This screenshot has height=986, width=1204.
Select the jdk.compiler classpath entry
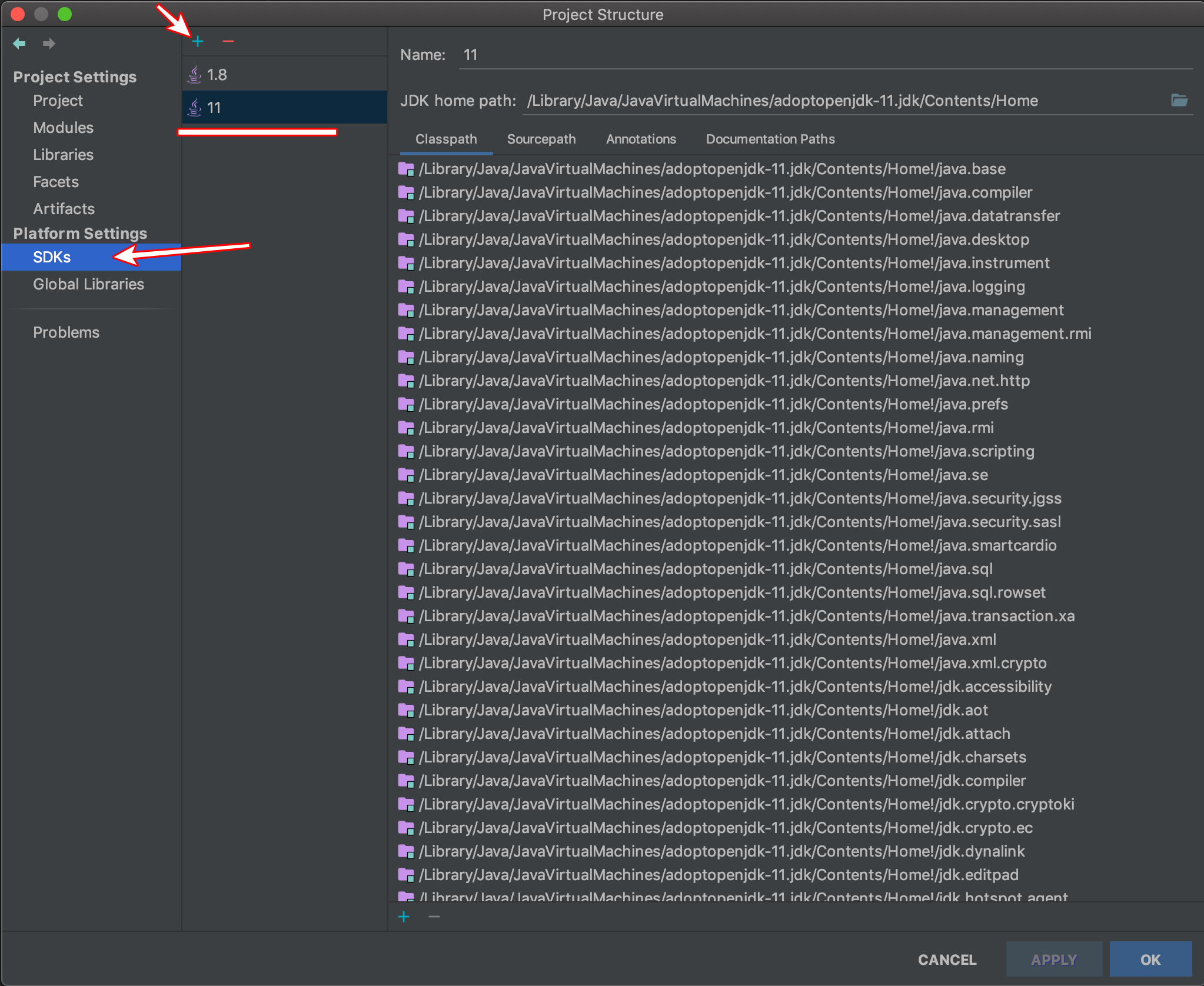click(x=722, y=781)
